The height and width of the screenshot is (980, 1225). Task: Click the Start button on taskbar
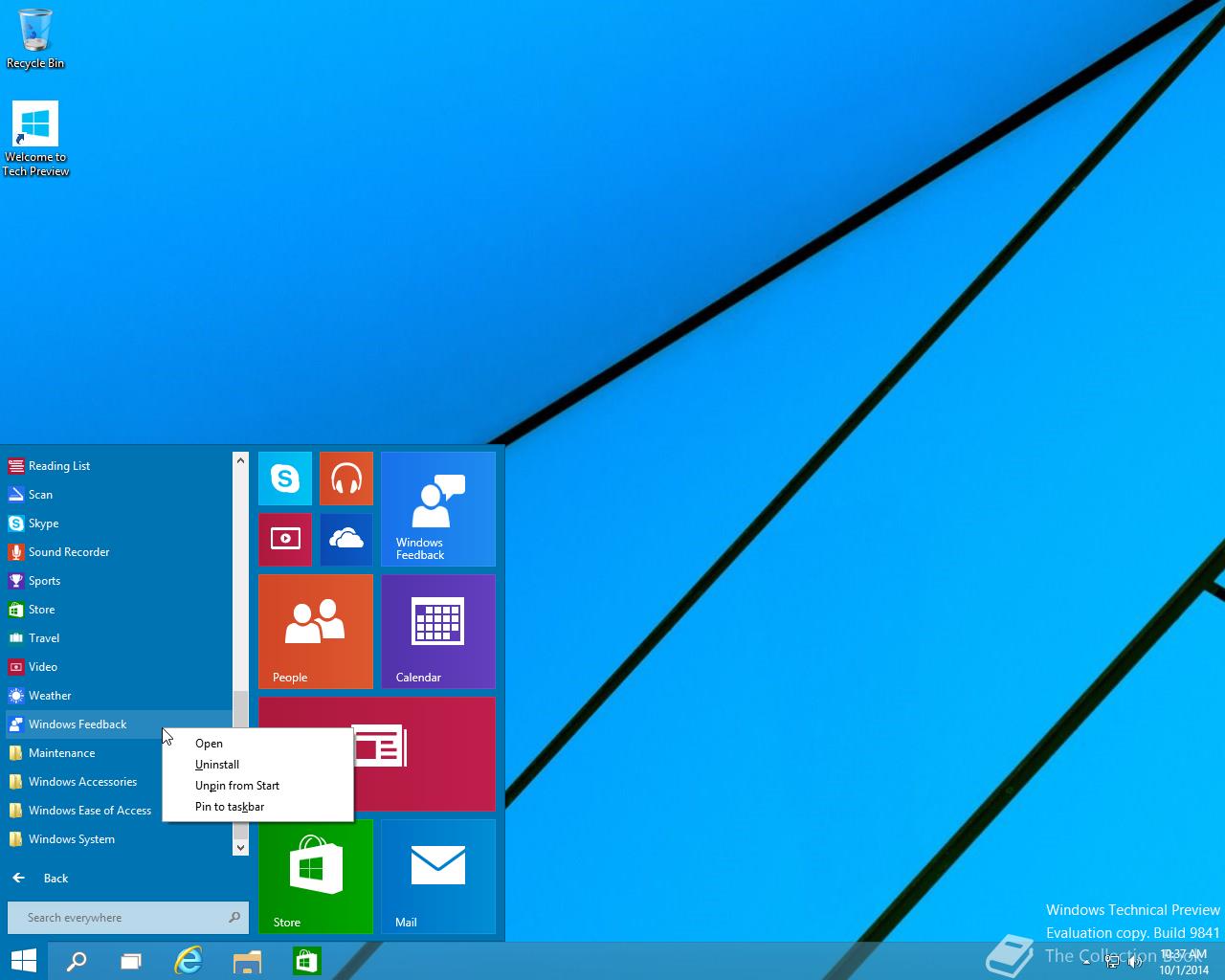click(x=24, y=961)
